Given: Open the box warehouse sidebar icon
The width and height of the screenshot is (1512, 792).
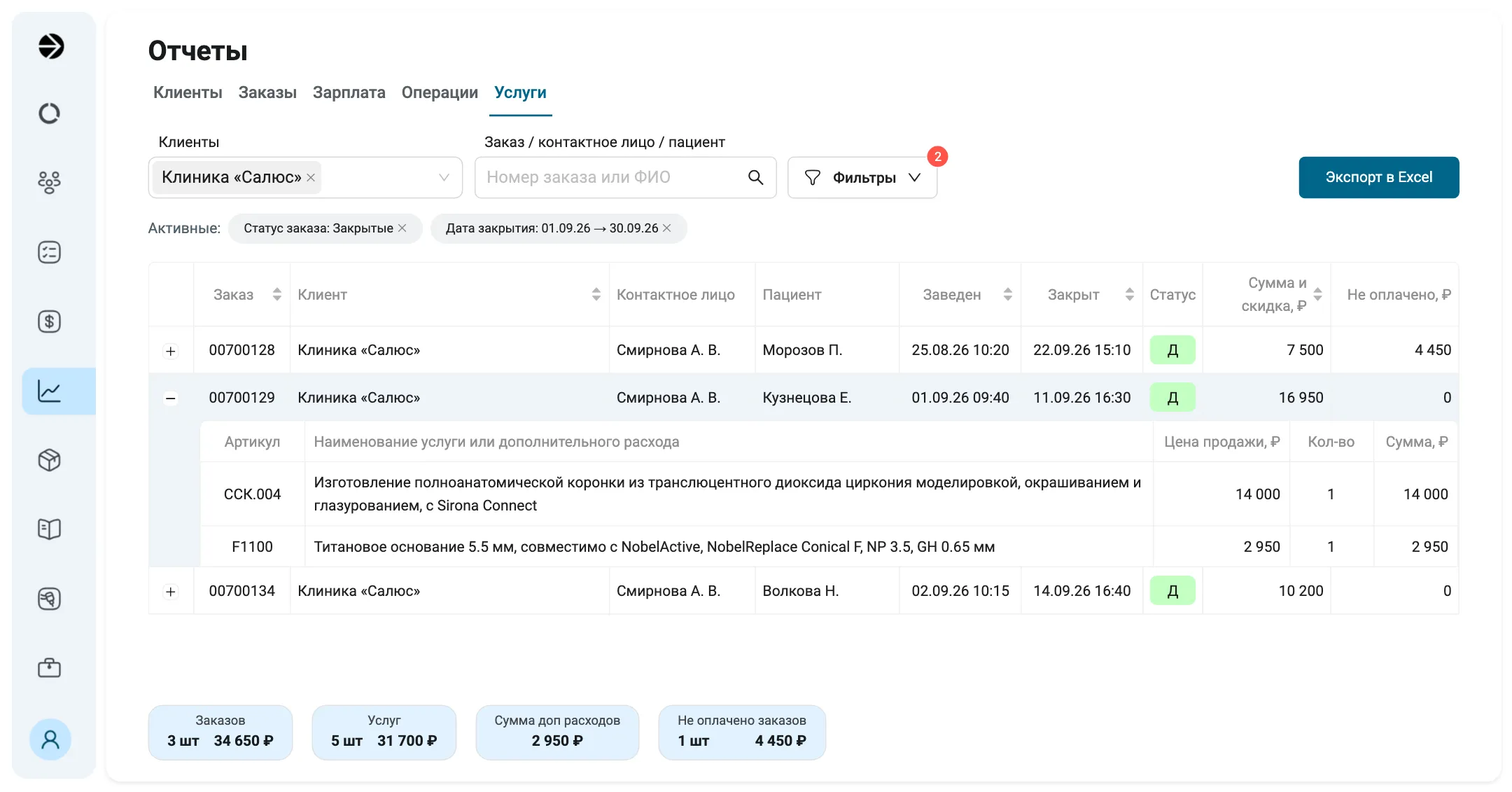Looking at the screenshot, I should click(x=49, y=460).
